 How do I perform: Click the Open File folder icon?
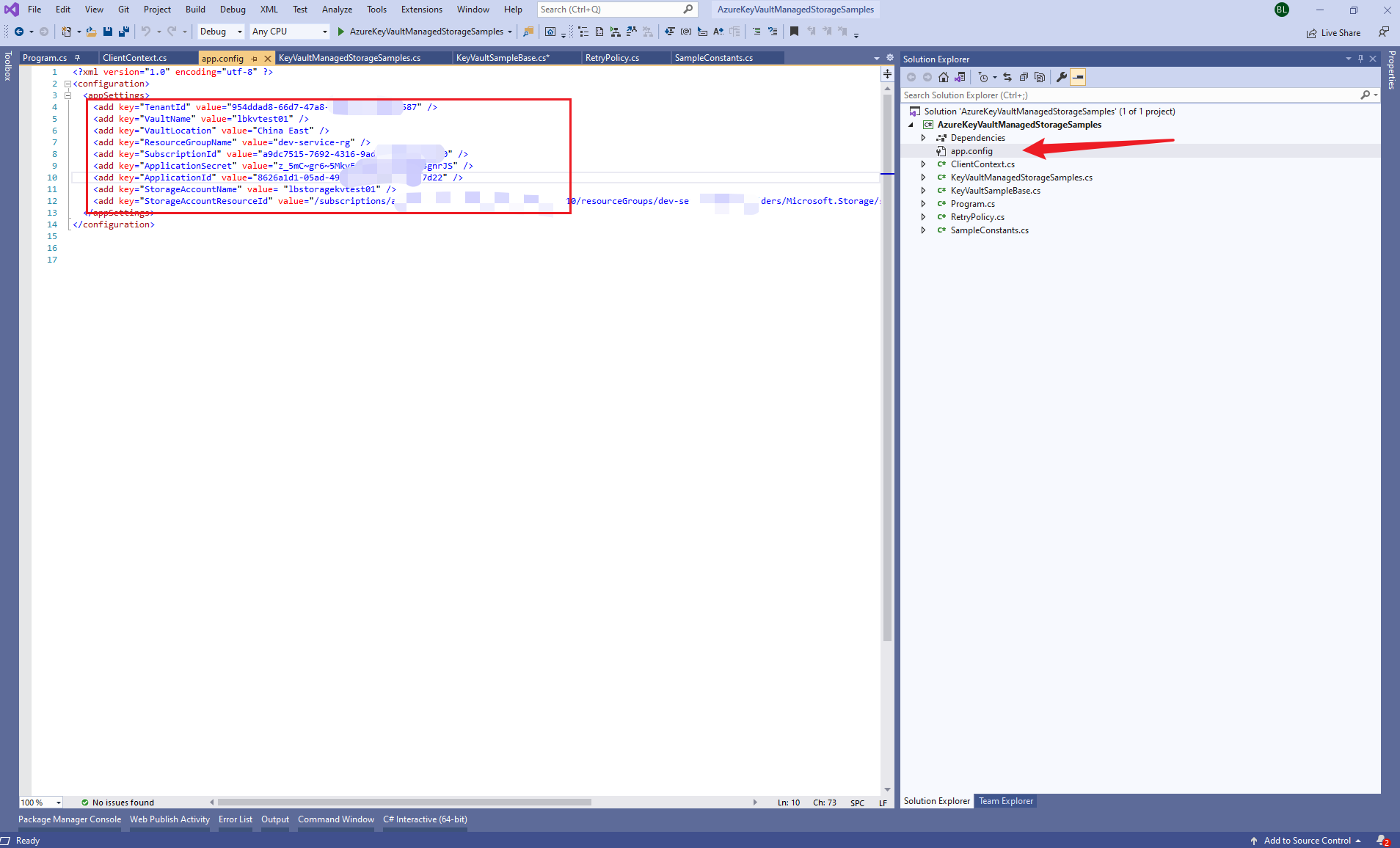91,32
